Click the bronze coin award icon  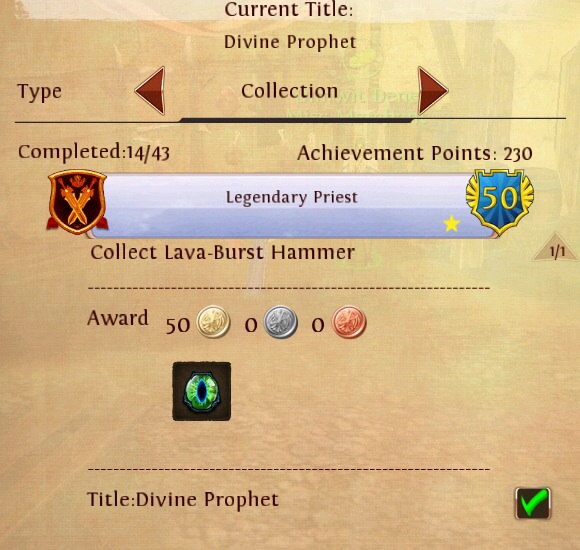tap(349, 322)
